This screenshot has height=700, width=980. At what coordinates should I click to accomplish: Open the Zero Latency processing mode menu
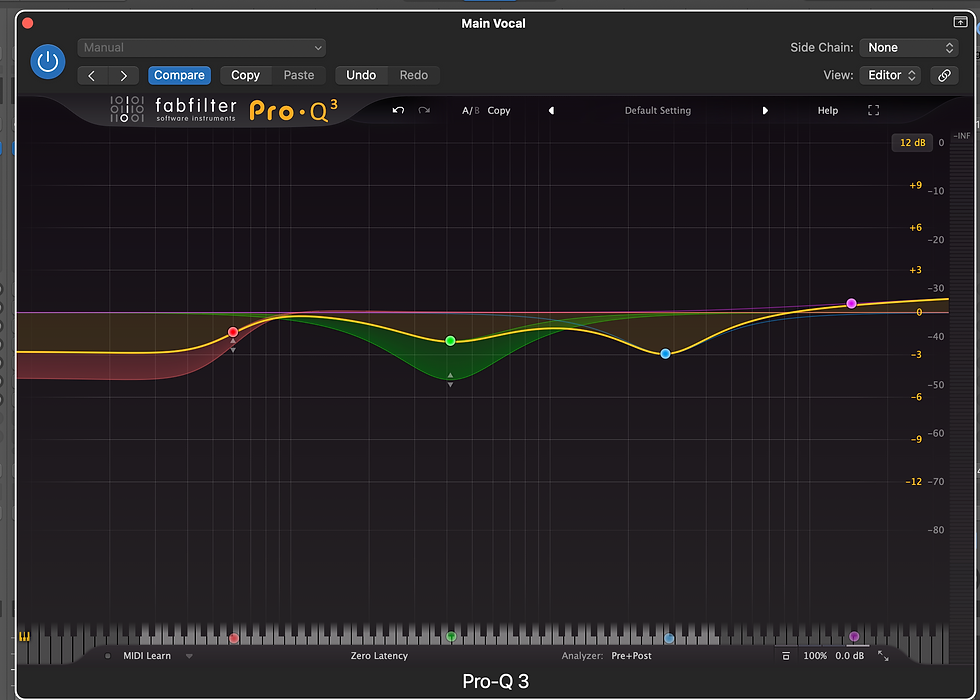pos(379,656)
